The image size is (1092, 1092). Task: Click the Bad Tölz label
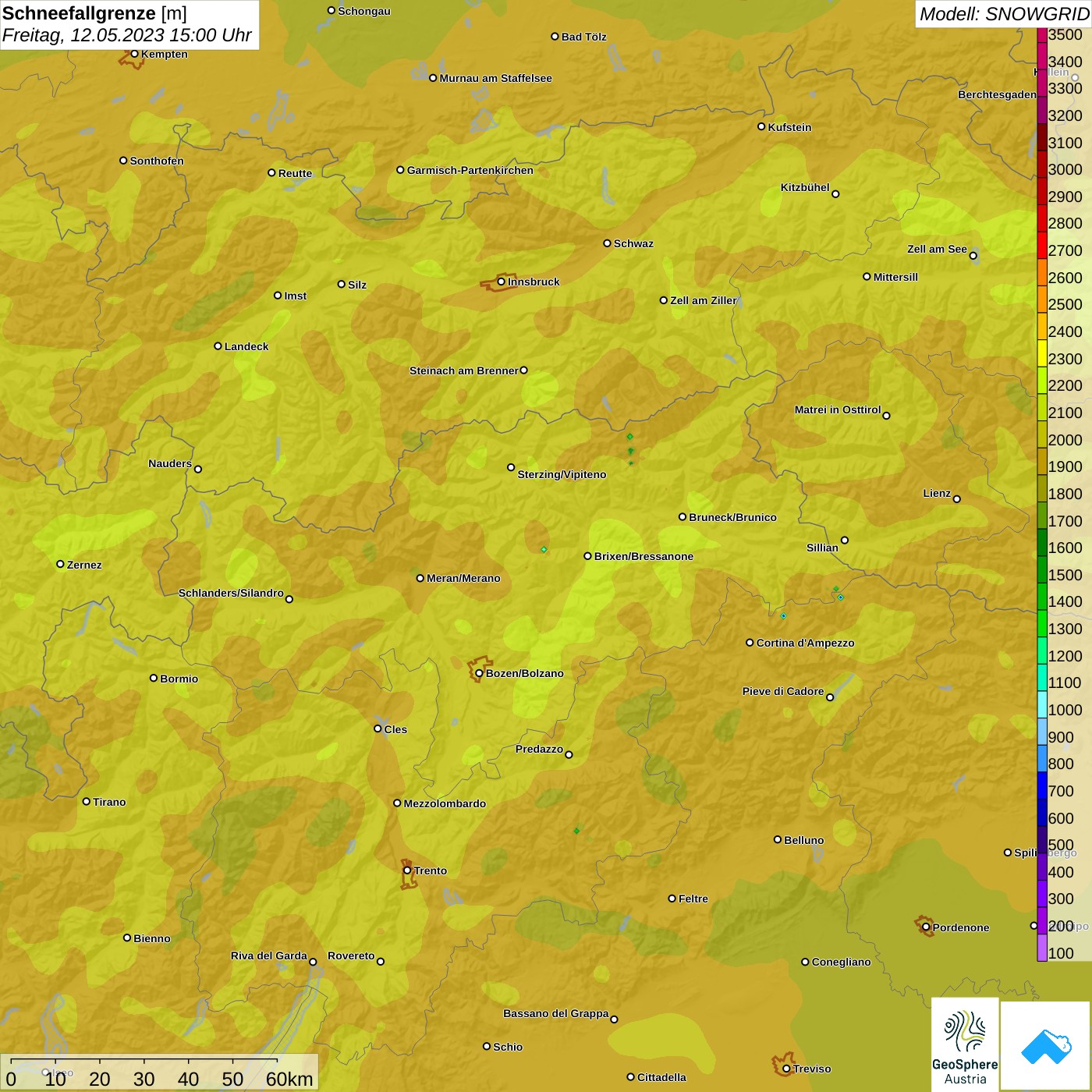pyautogui.click(x=583, y=37)
